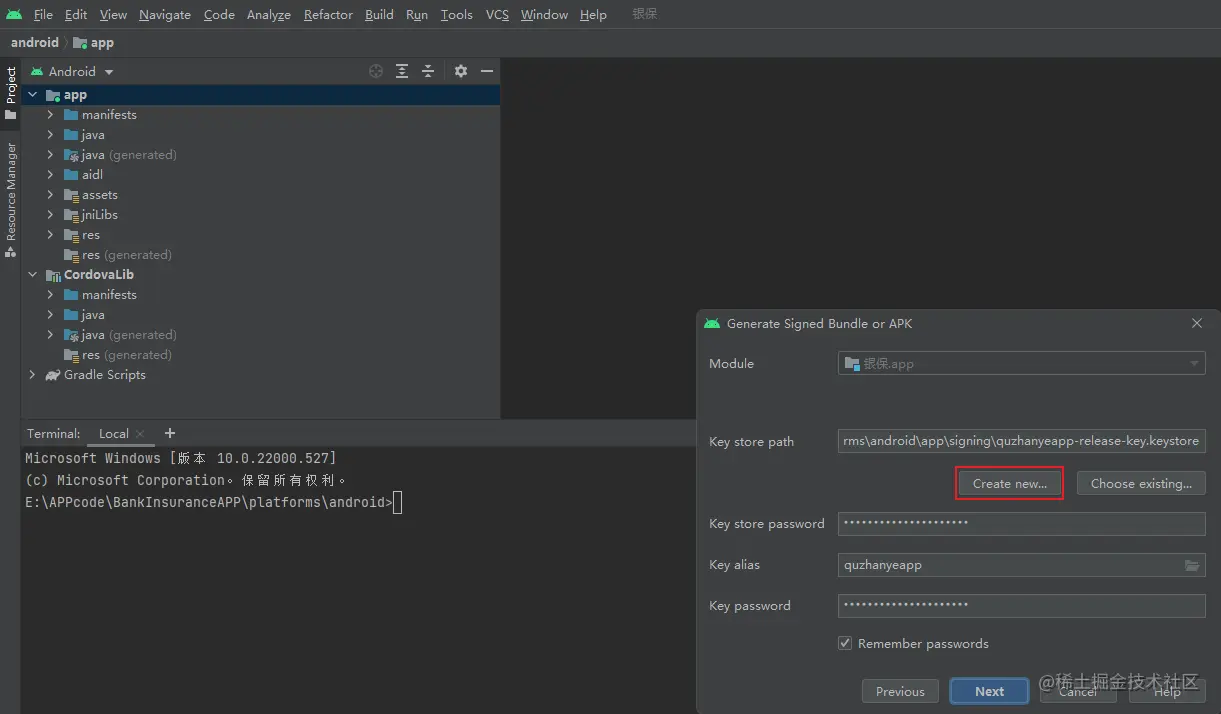The width and height of the screenshot is (1221, 714).
Task: Click Create new... keystore button
Action: [1009, 483]
